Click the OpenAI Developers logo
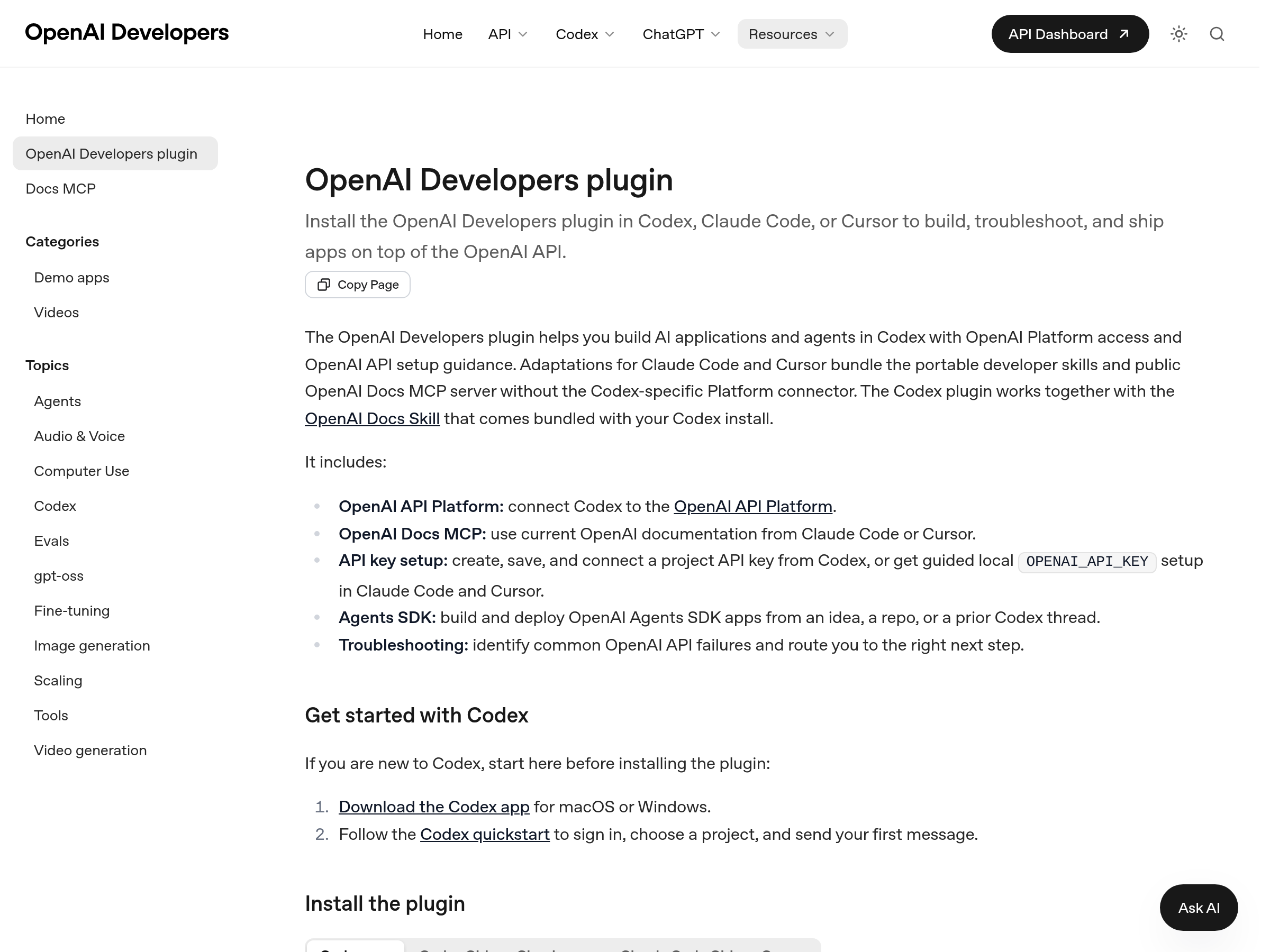 tap(127, 33)
